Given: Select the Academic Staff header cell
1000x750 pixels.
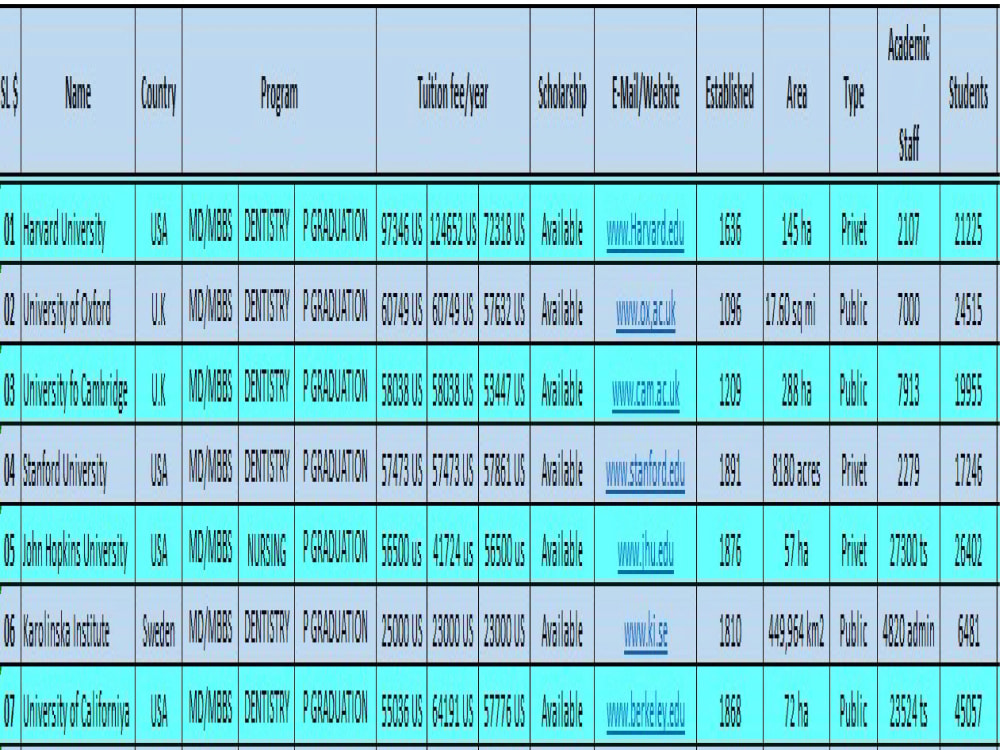Looking at the screenshot, I should (x=908, y=93).
